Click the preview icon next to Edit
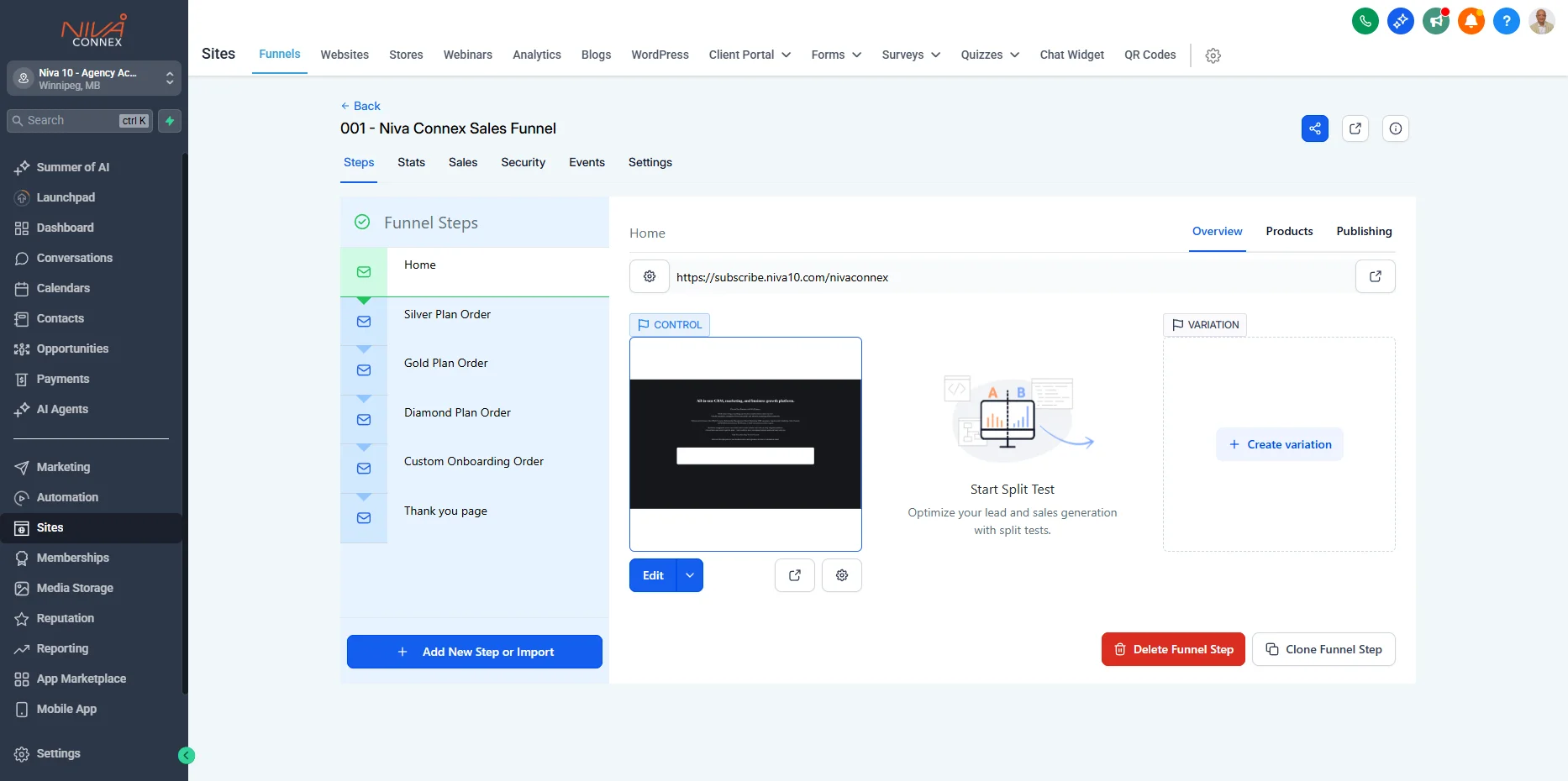The image size is (1568, 781). click(x=795, y=575)
